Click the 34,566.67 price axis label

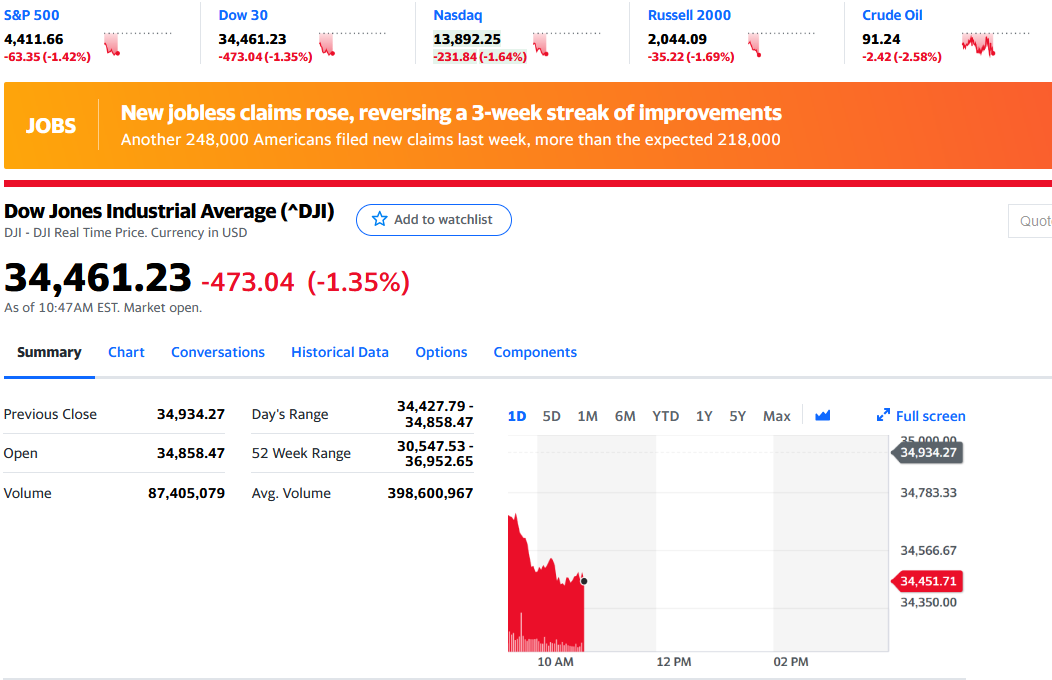click(929, 550)
